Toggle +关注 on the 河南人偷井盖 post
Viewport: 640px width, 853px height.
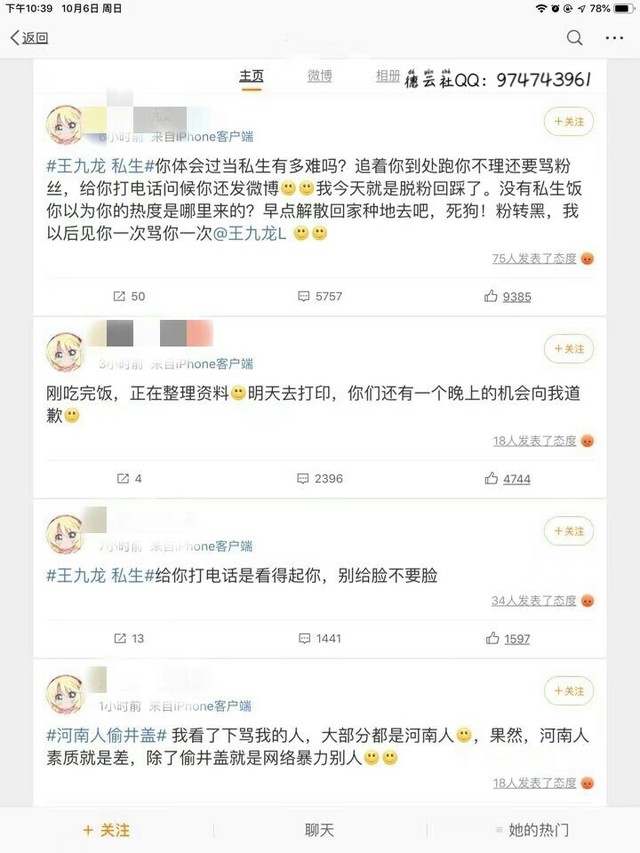coord(569,691)
